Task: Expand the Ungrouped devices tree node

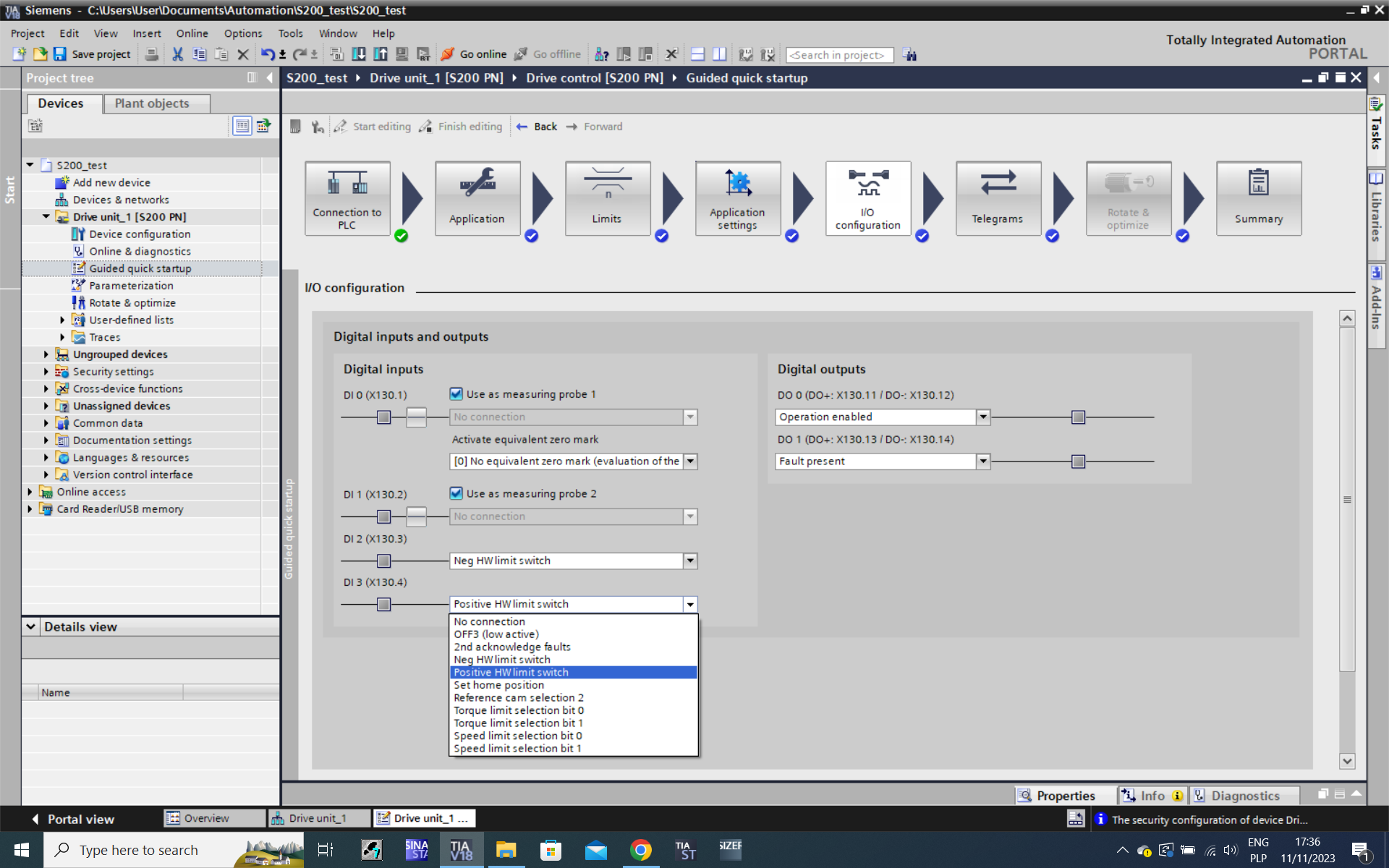Action: pos(46,354)
